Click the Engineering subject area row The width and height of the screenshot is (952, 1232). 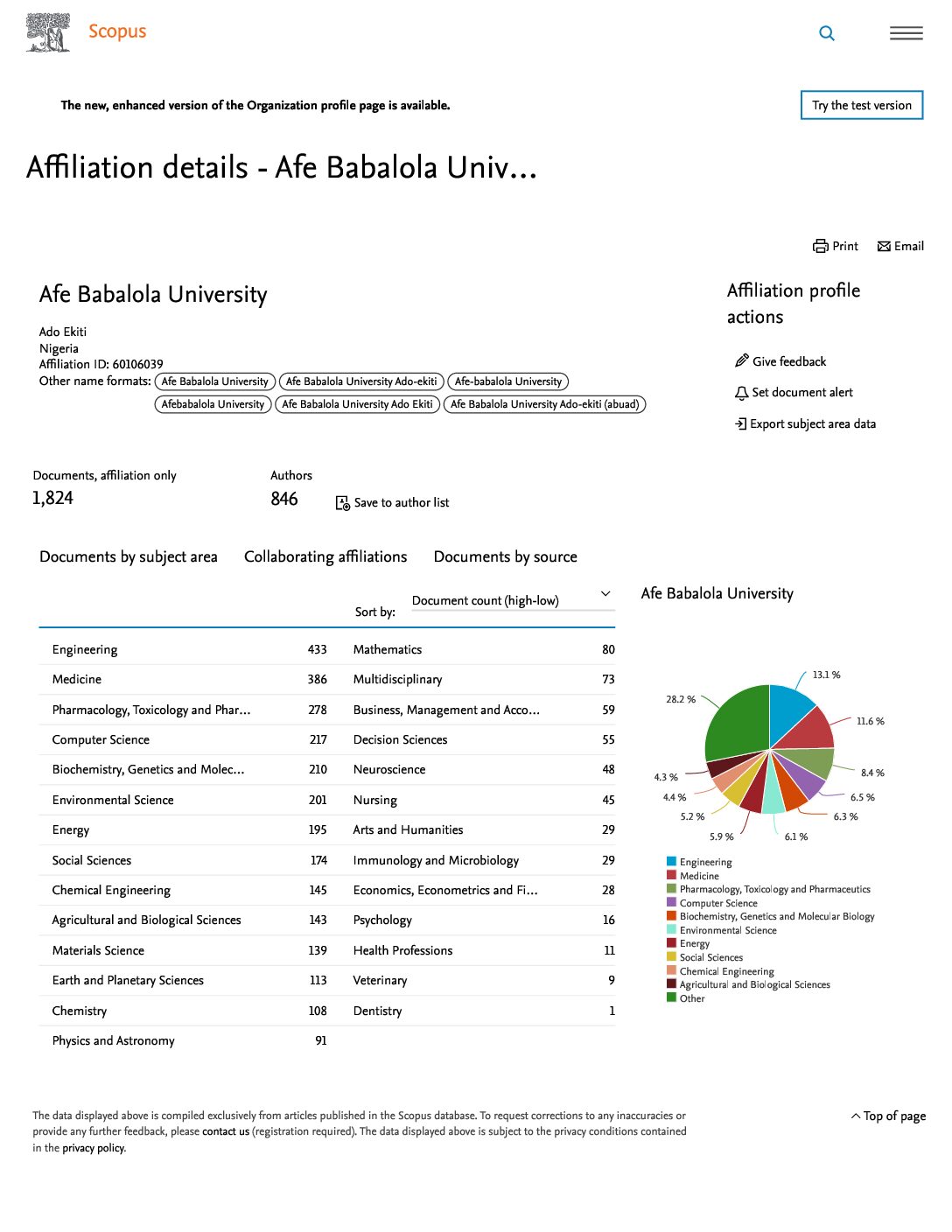click(85, 649)
